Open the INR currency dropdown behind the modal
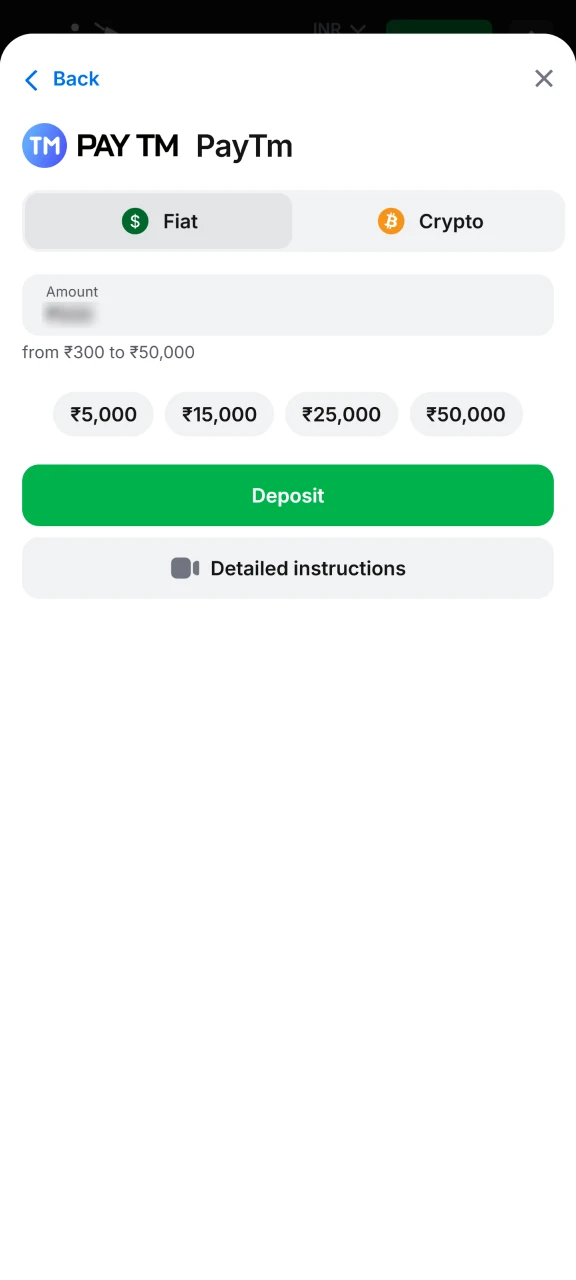This screenshot has width=576, height=1280. click(x=338, y=28)
